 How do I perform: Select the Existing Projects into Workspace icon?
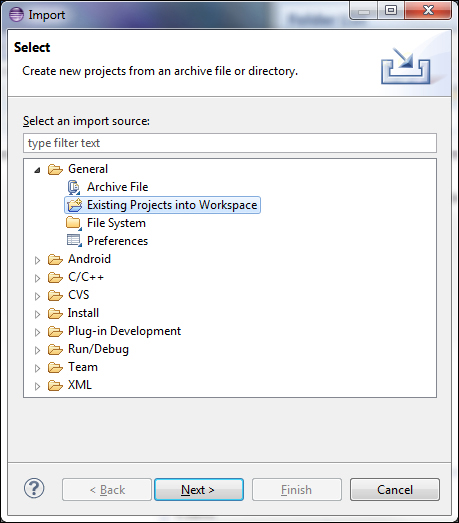(74, 205)
